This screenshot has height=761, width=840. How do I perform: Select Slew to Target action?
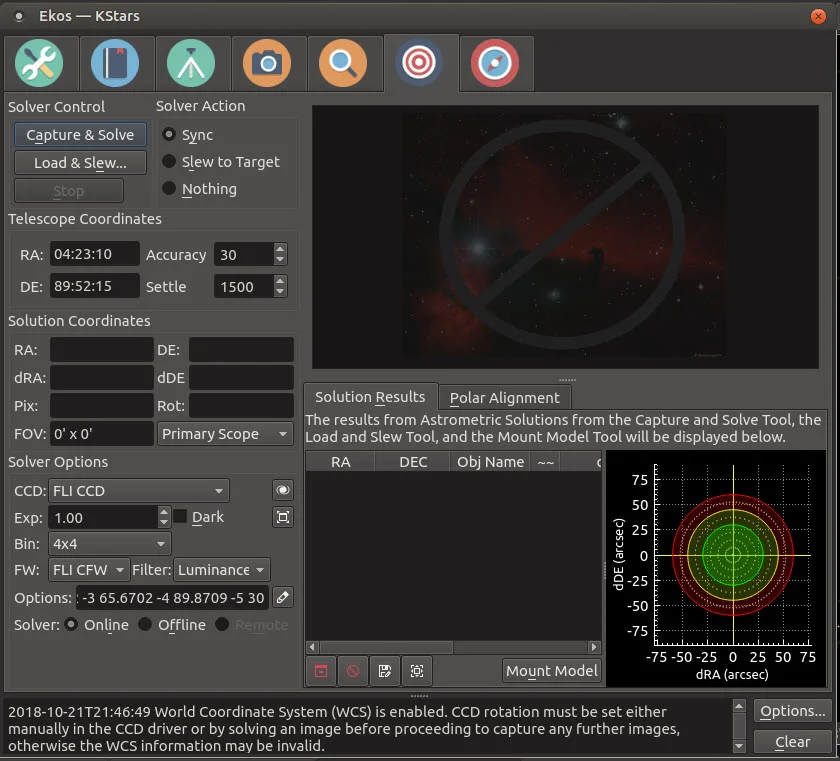(x=169, y=161)
